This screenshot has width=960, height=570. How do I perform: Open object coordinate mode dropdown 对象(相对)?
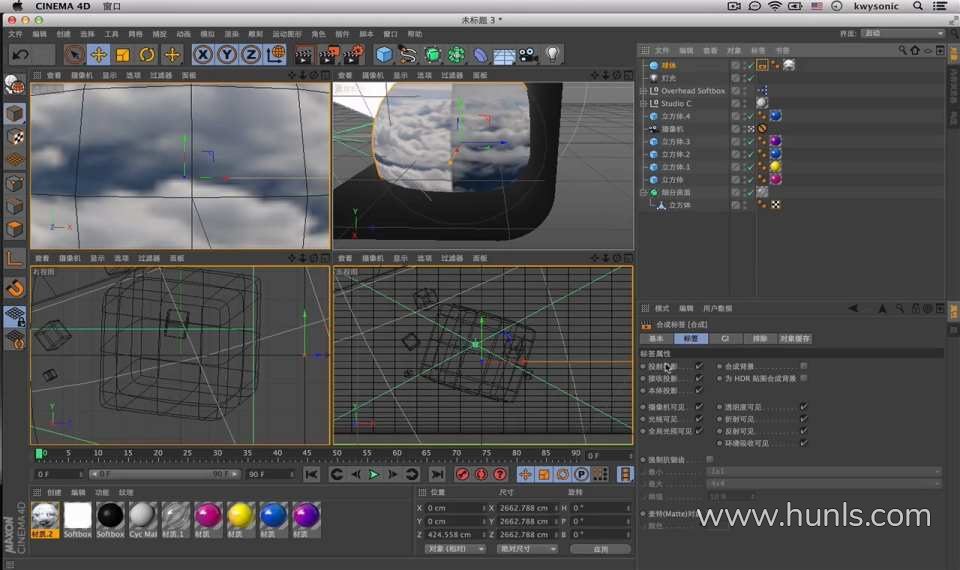pyautogui.click(x=455, y=549)
